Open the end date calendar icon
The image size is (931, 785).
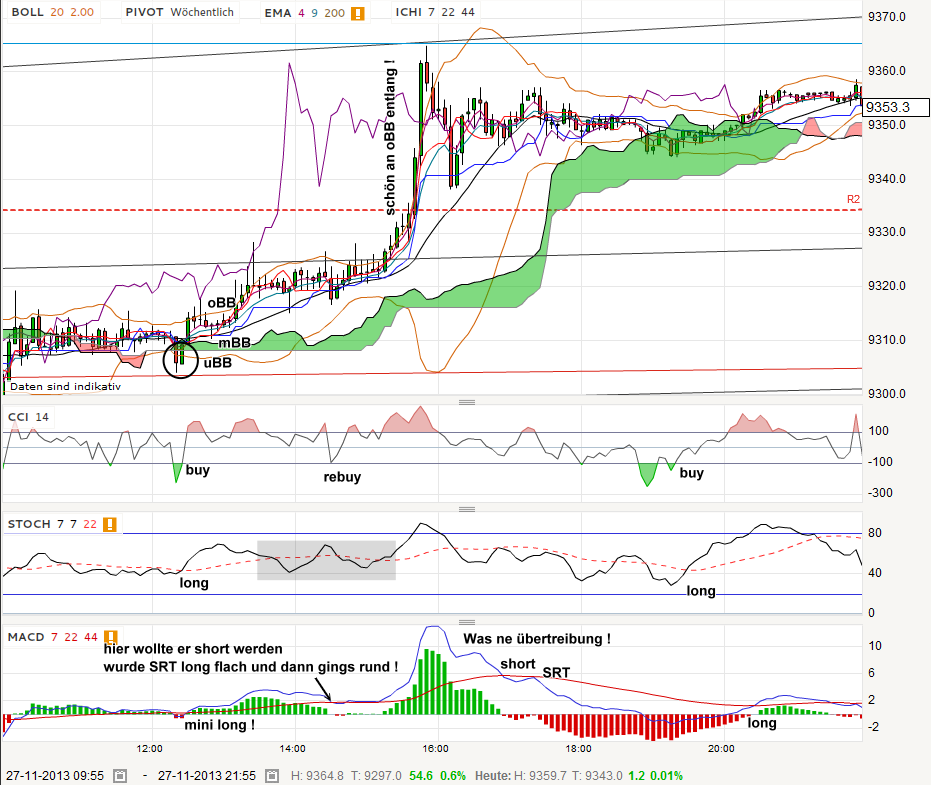point(272,775)
